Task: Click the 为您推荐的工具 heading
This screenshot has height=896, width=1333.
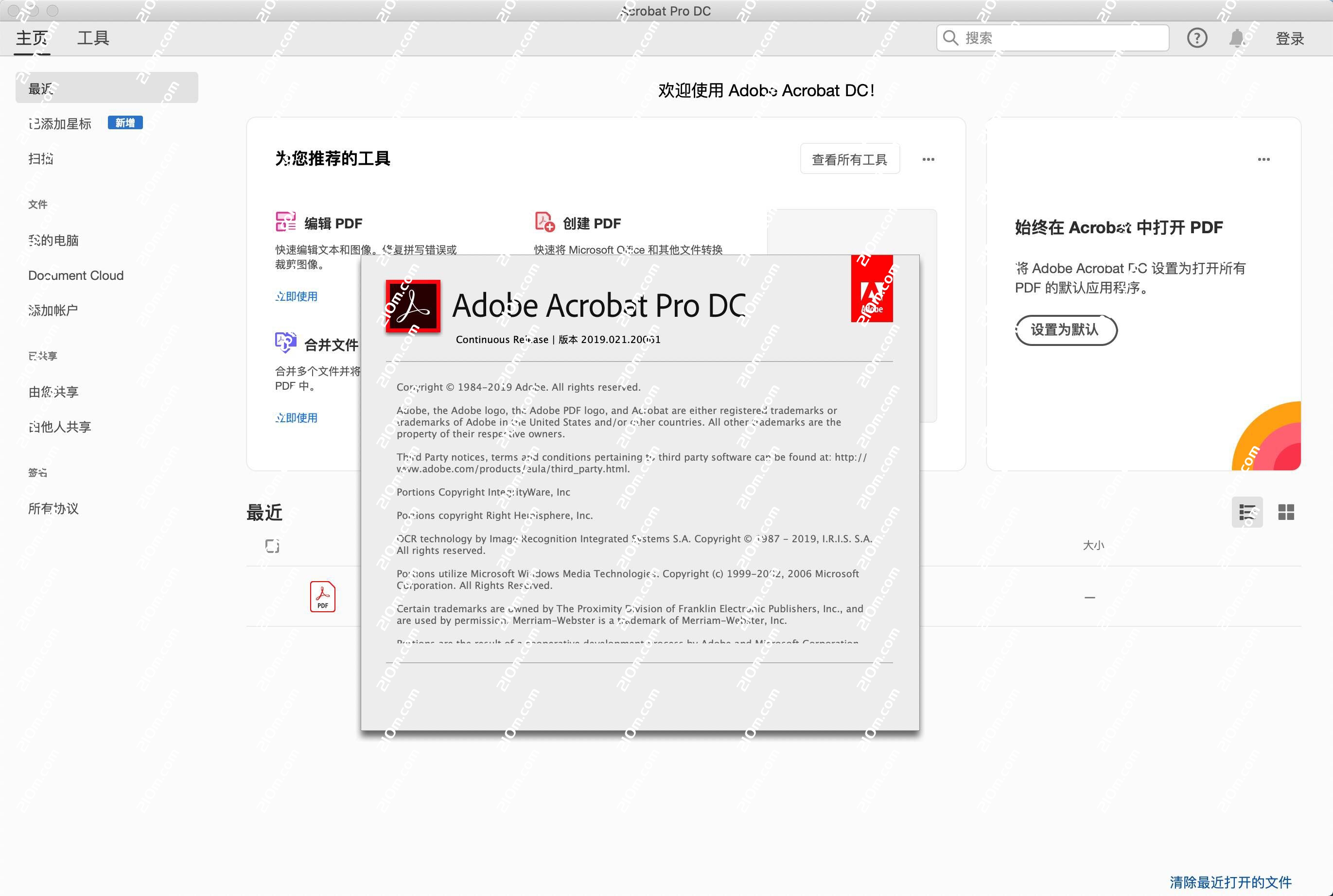Action: pos(333,158)
